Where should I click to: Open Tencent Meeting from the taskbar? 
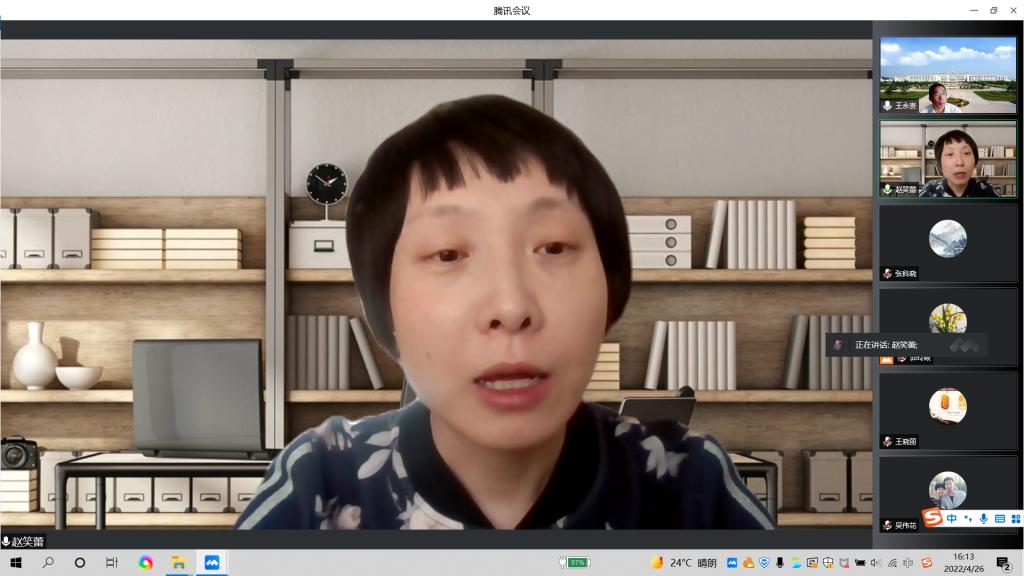(x=211, y=562)
